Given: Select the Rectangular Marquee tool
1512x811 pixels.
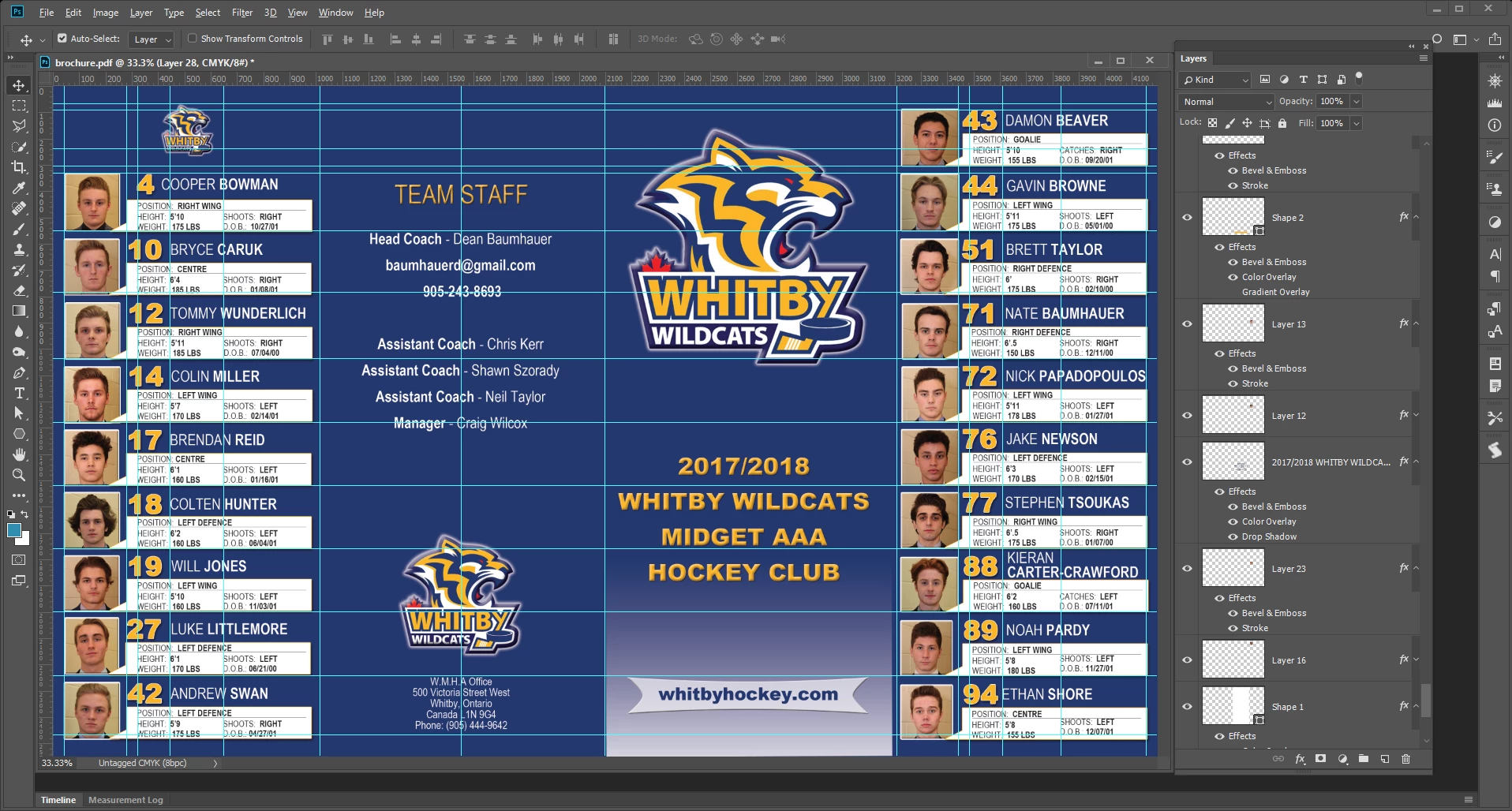Looking at the screenshot, I should pyautogui.click(x=19, y=106).
